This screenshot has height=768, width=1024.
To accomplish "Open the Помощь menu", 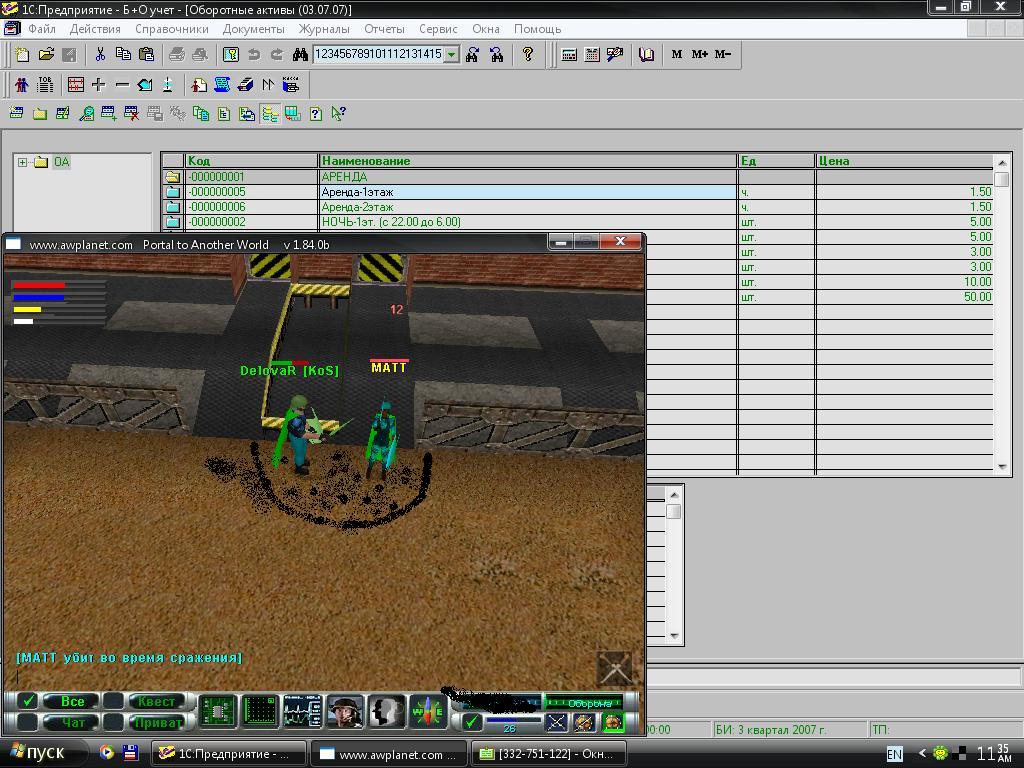I will pyautogui.click(x=537, y=29).
